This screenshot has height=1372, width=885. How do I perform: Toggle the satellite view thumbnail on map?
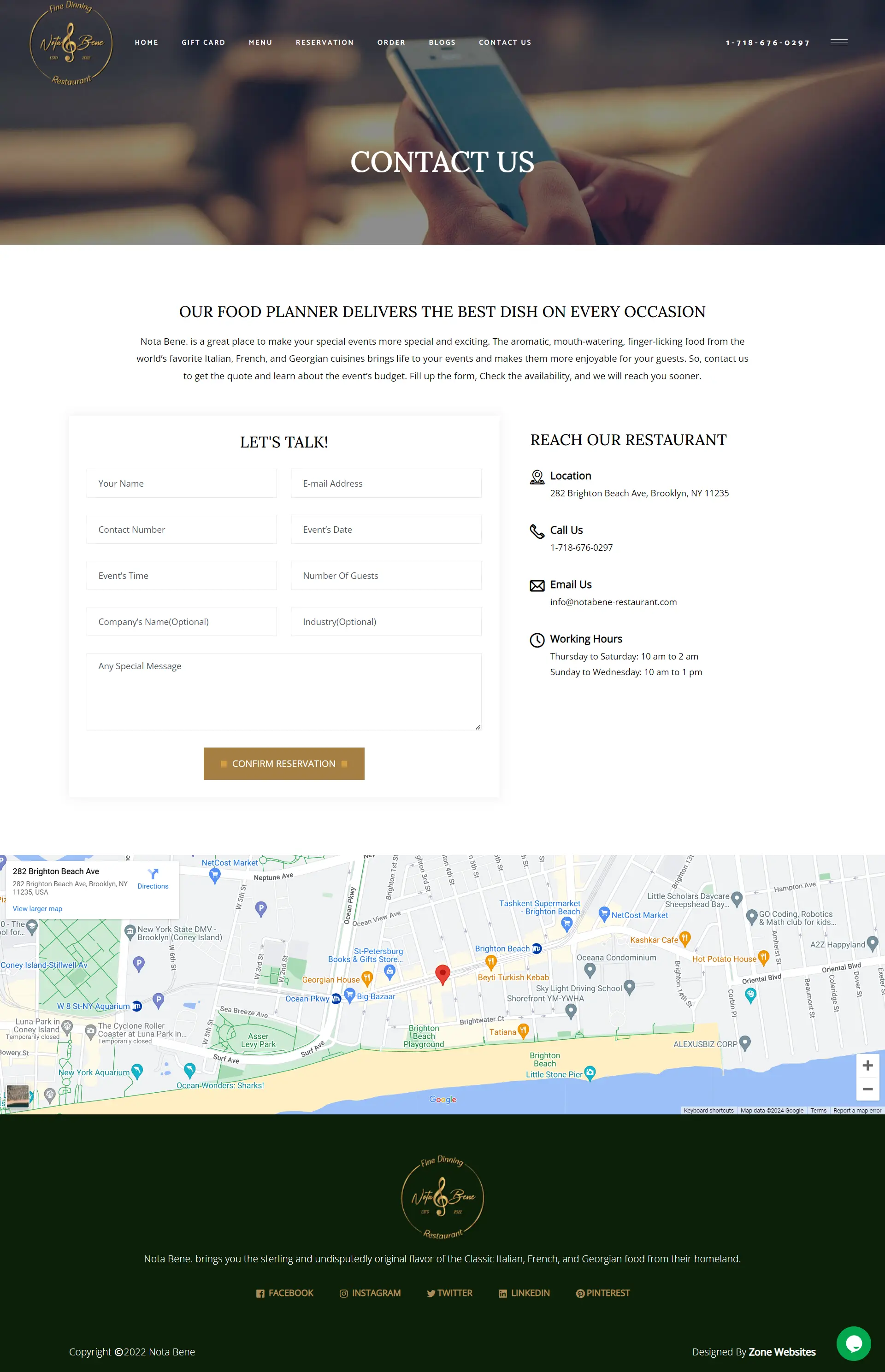(x=17, y=1096)
